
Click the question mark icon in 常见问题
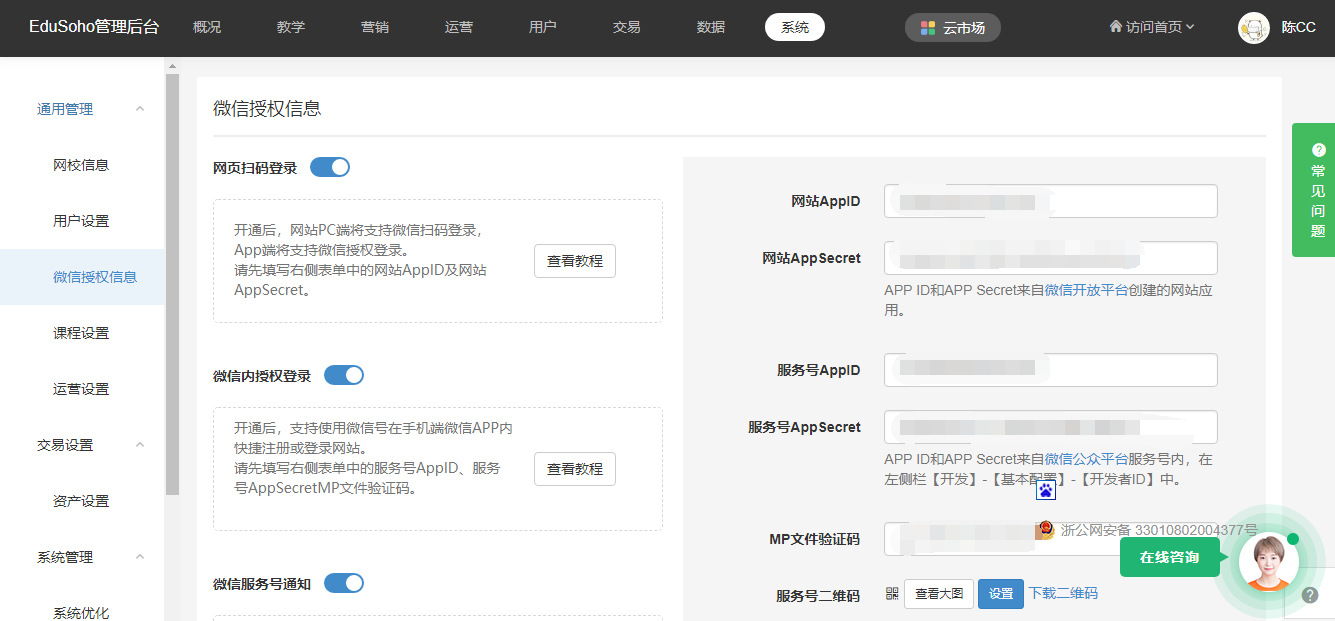click(1318, 149)
